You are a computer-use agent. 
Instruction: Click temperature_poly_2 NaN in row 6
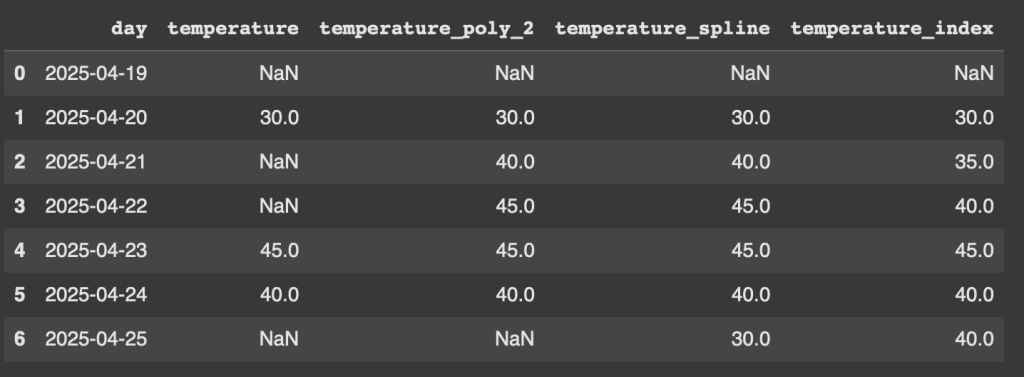[515, 339]
